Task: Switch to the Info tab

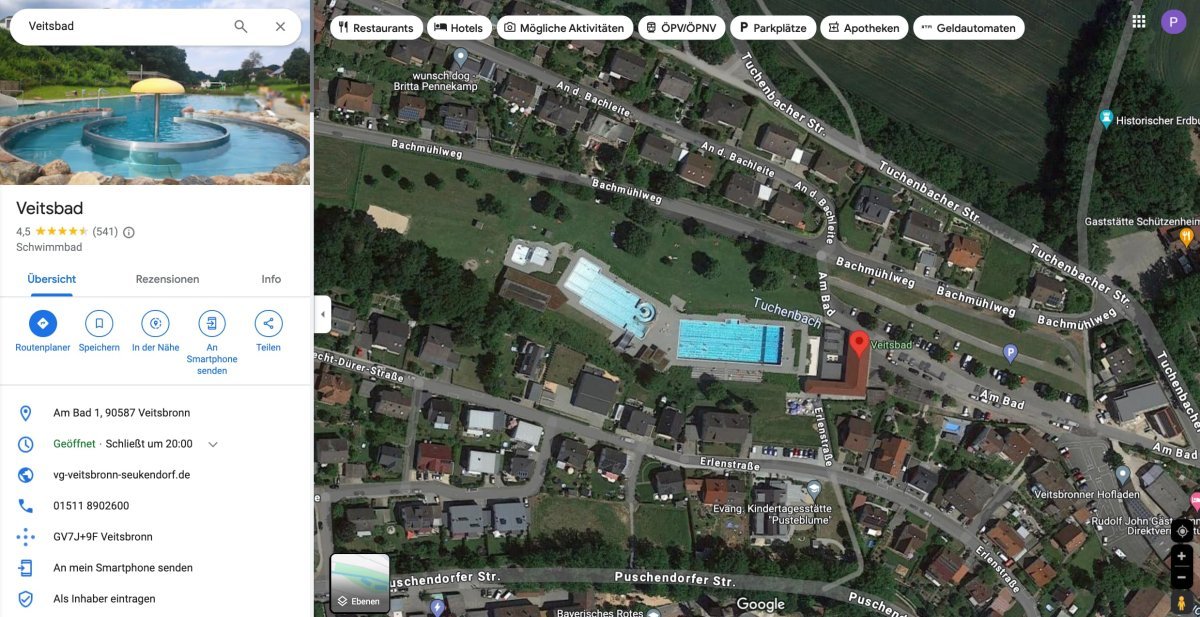Action: point(271,279)
